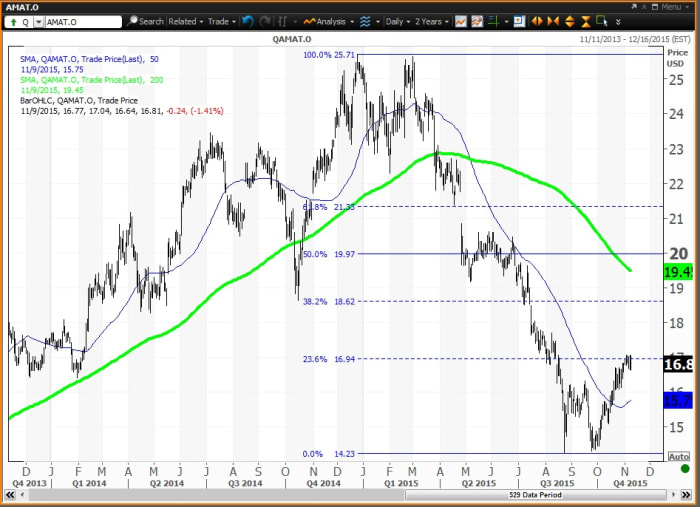Screen dimensions: 700x507
Task: Jump to end with right double-arrow button
Action: (x=686, y=495)
